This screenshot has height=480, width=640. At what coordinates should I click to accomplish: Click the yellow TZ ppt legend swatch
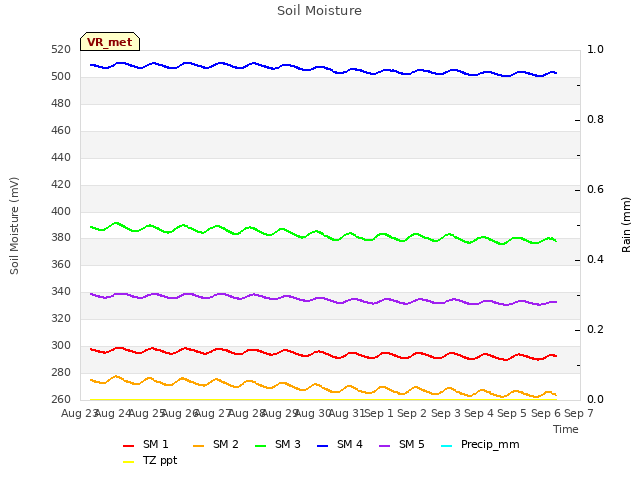(129, 462)
